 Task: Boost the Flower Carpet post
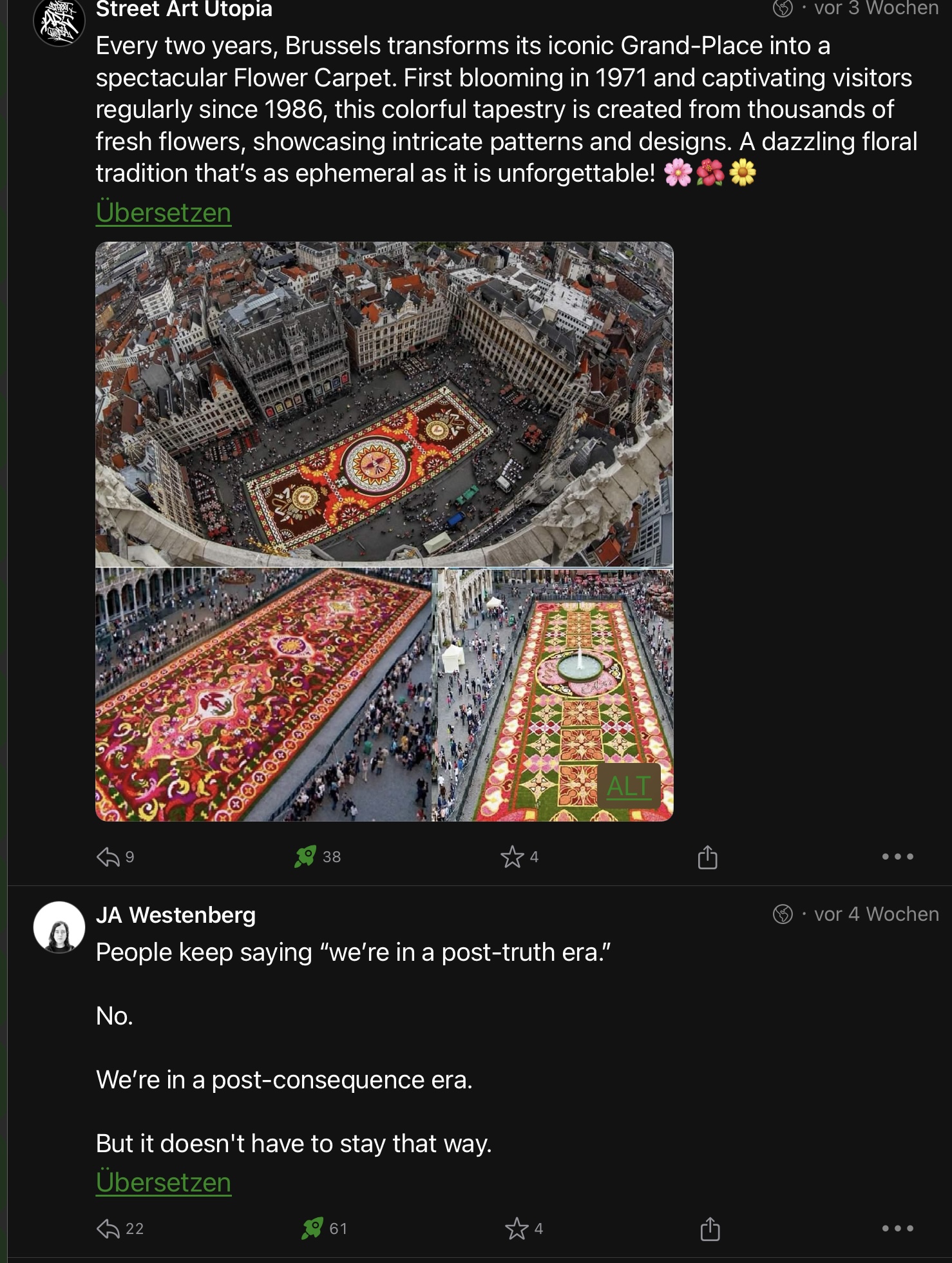coord(305,856)
